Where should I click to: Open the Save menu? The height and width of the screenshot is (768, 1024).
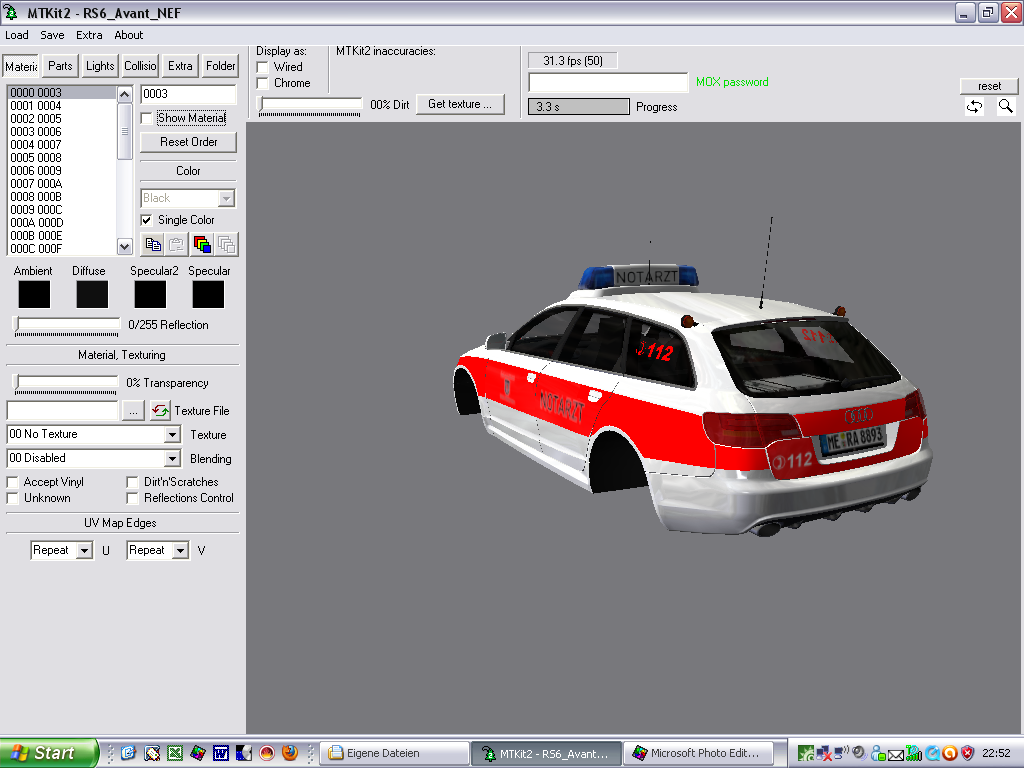click(52, 35)
